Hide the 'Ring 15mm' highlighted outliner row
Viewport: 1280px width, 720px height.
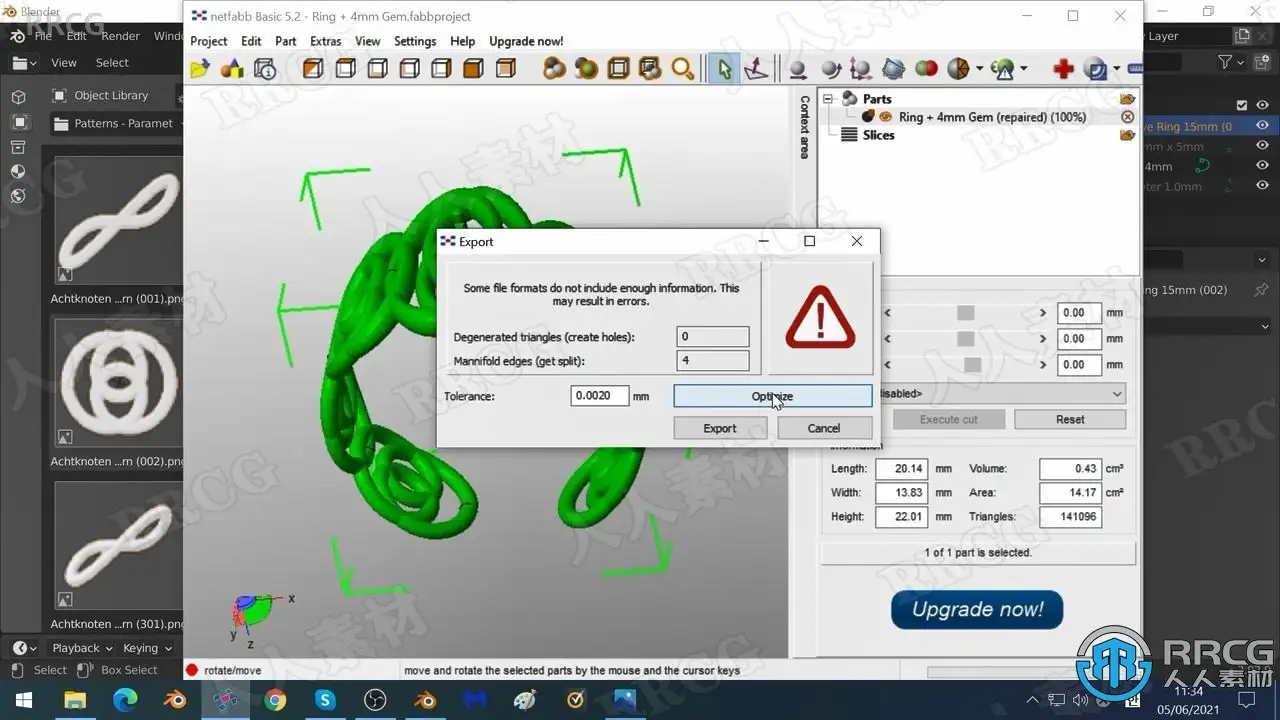[1262, 126]
